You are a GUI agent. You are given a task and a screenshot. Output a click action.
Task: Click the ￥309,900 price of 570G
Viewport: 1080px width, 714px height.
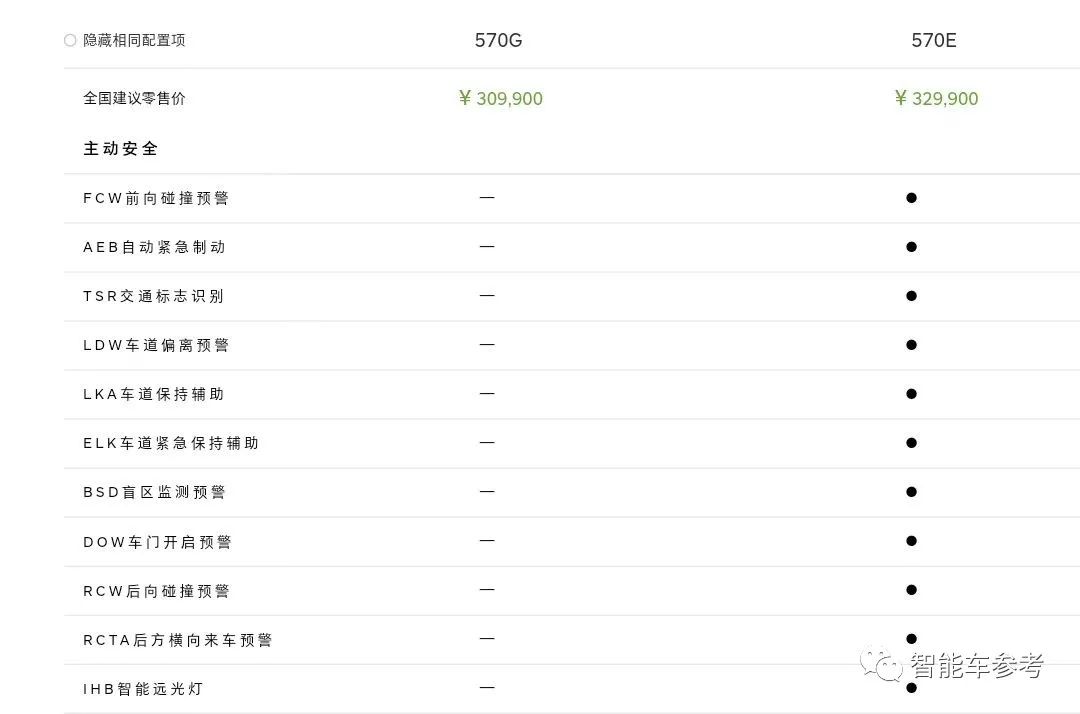(x=501, y=98)
